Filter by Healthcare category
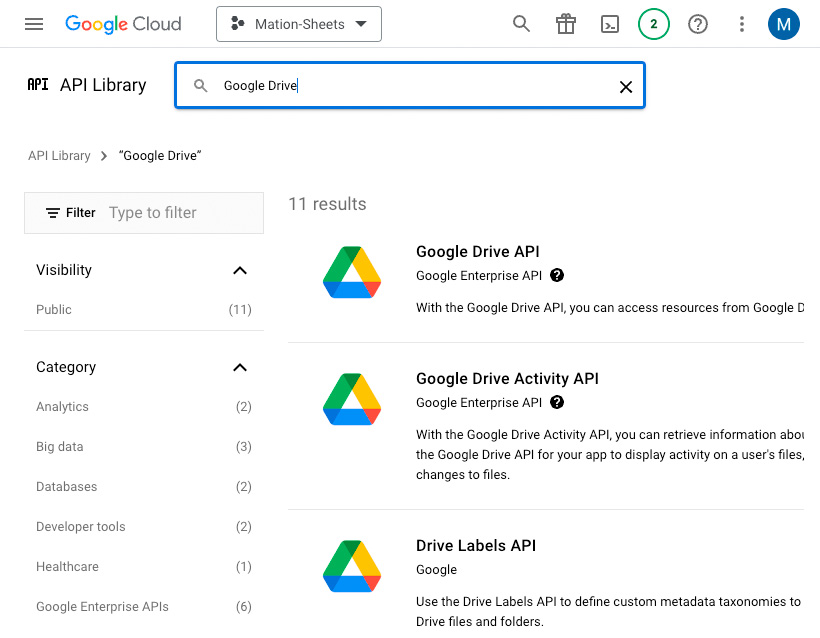This screenshot has height=638, width=820. [x=144, y=567]
